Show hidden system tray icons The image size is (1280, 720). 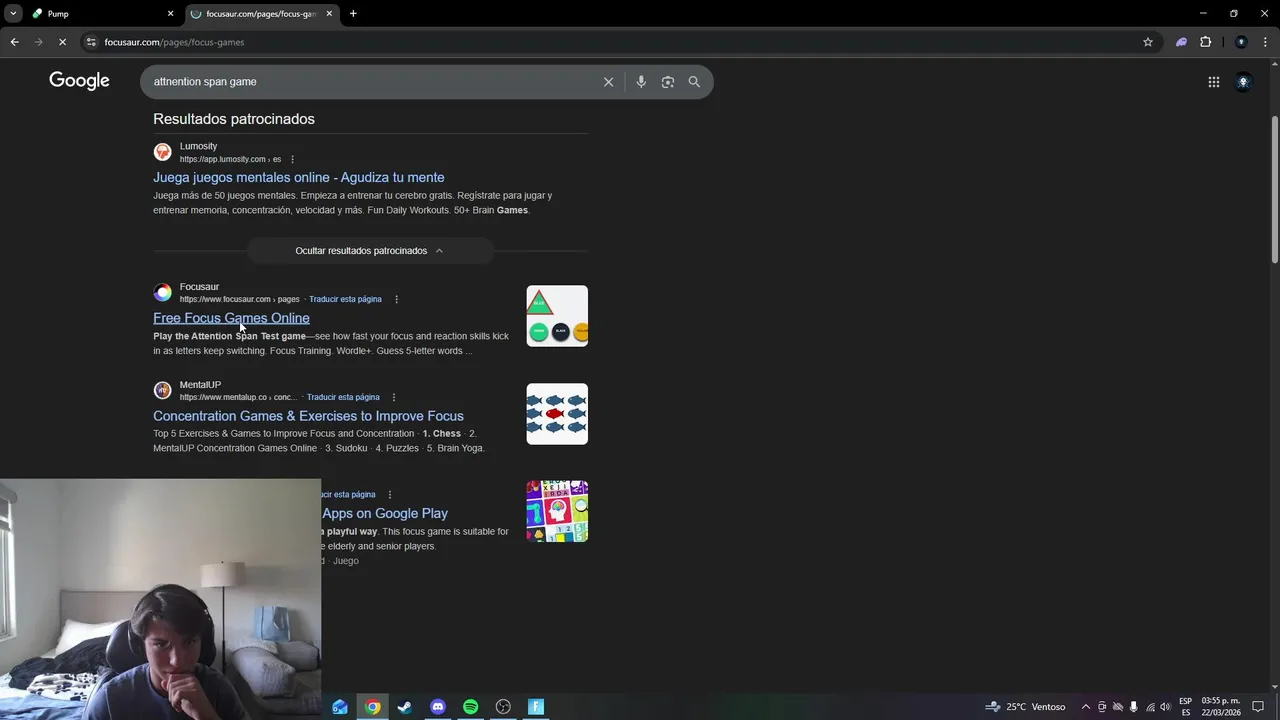pyautogui.click(x=1086, y=707)
